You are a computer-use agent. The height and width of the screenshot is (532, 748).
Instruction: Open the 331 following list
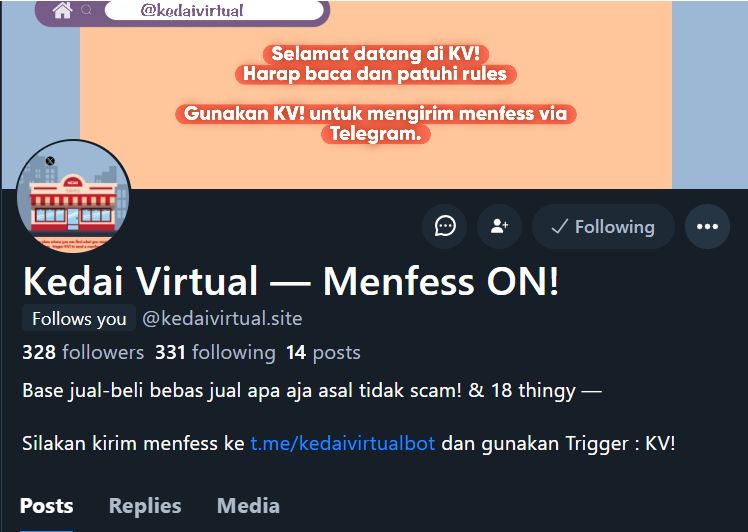point(215,352)
